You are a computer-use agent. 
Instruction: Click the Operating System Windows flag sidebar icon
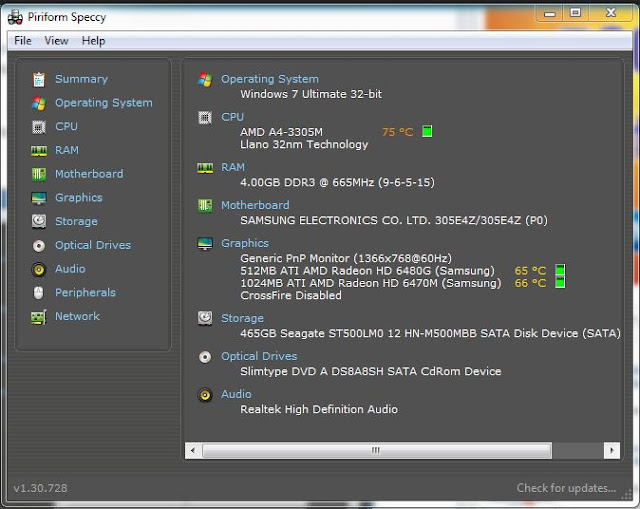point(39,103)
